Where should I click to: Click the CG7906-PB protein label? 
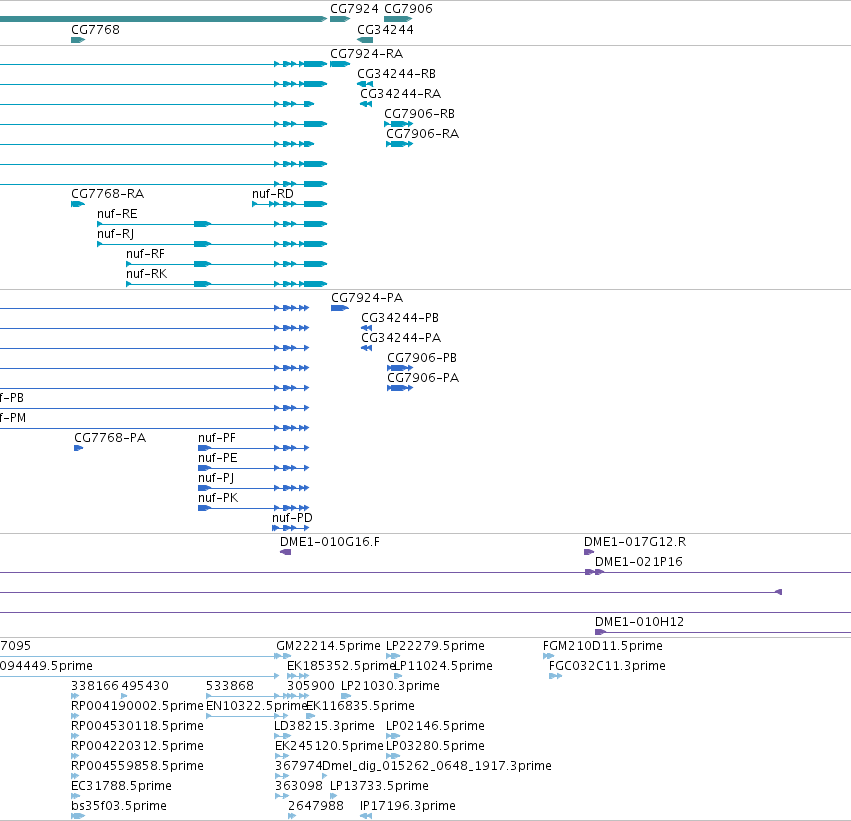click(422, 358)
